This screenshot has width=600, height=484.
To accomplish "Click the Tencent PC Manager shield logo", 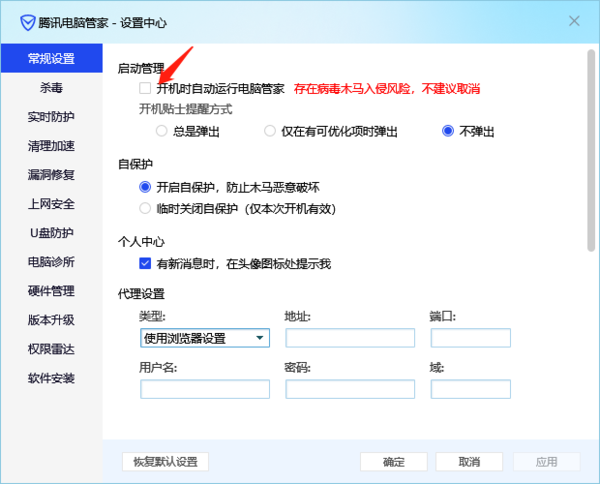I will click(28, 23).
